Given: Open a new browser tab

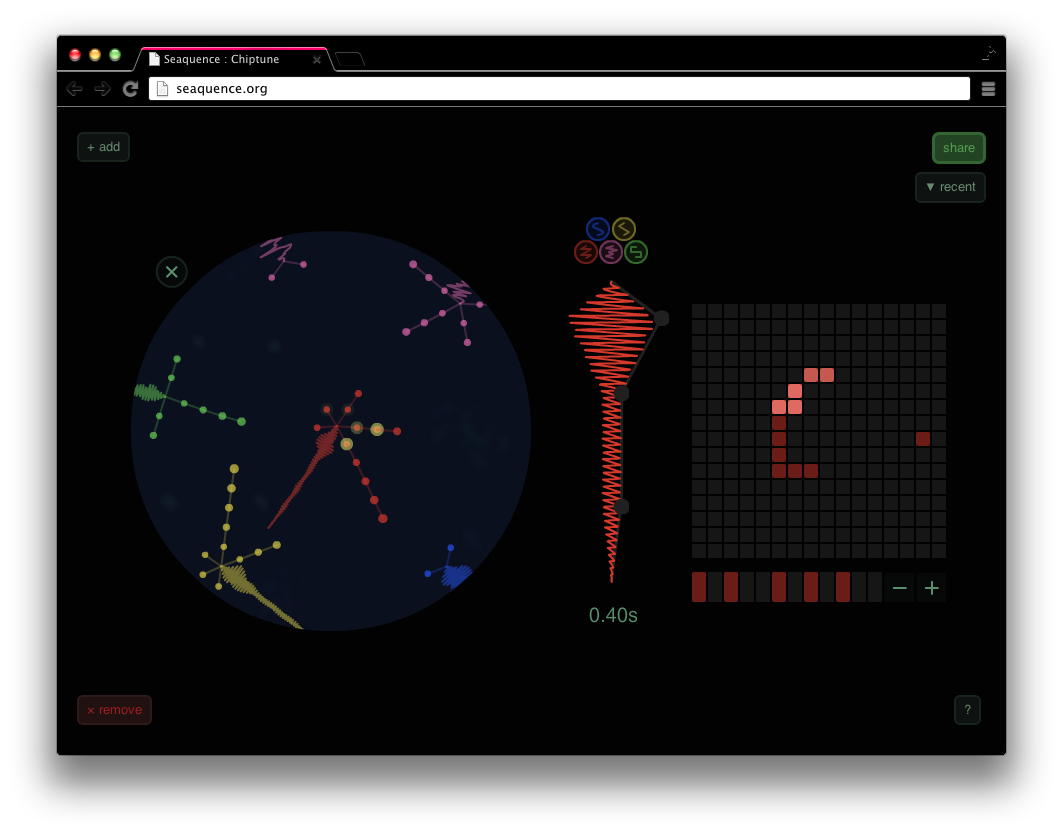Looking at the screenshot, I should pyautogui.click(x=350, y=60).
